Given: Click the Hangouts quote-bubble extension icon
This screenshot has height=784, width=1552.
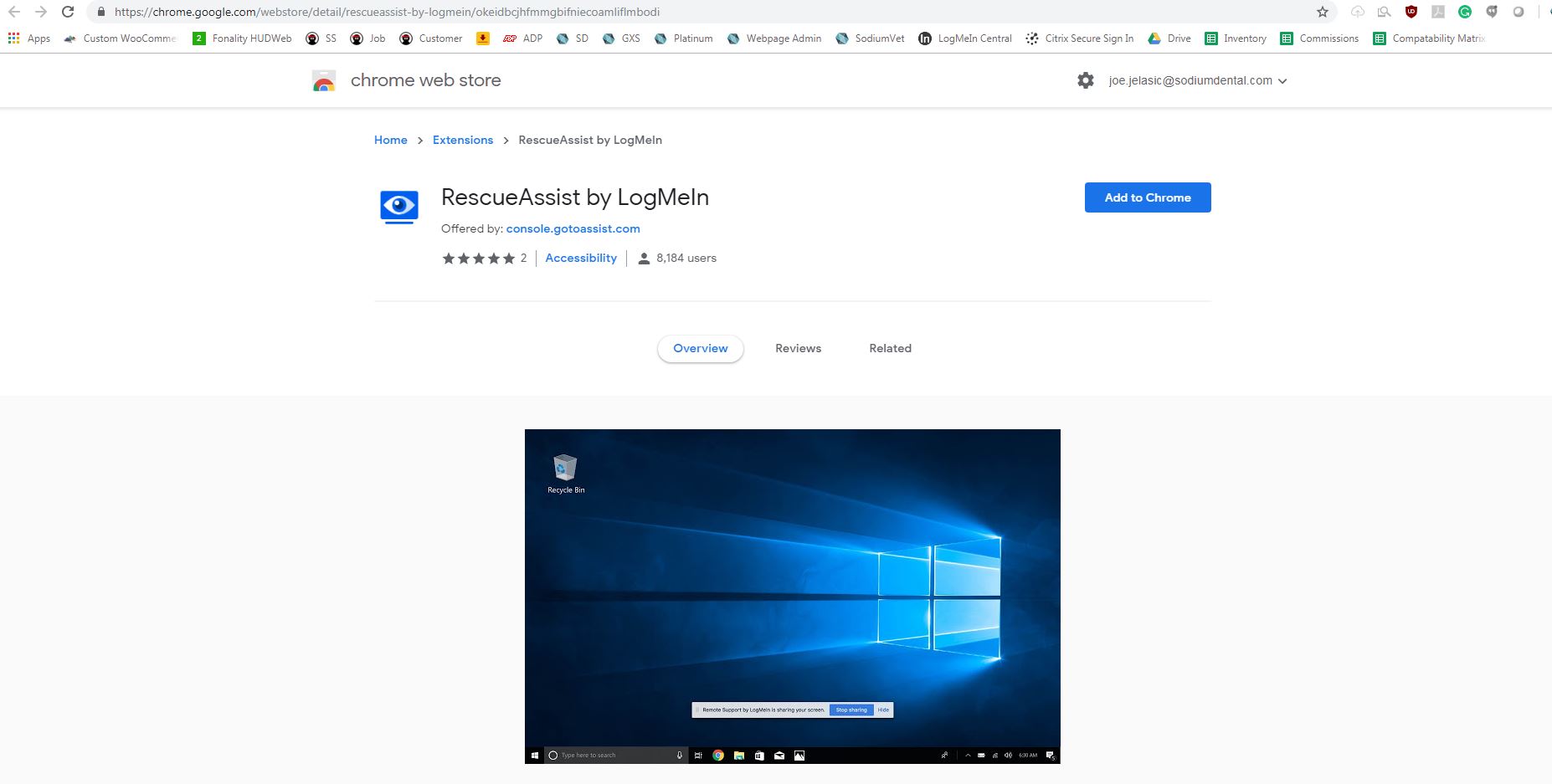Looking at the screenshot, I should [x=1492, y=12].
